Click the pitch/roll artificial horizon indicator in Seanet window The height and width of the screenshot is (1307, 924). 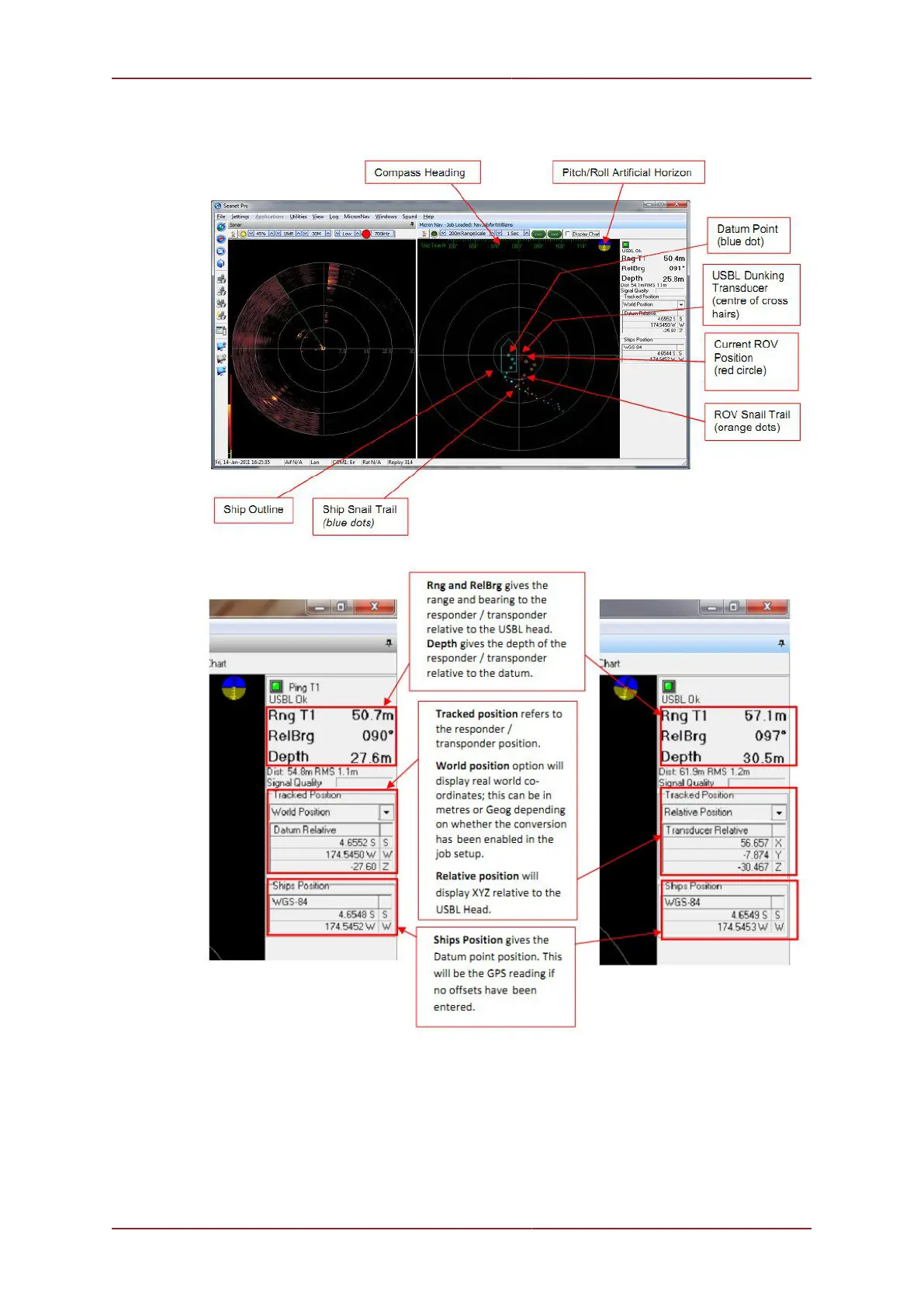coord(604,245)
